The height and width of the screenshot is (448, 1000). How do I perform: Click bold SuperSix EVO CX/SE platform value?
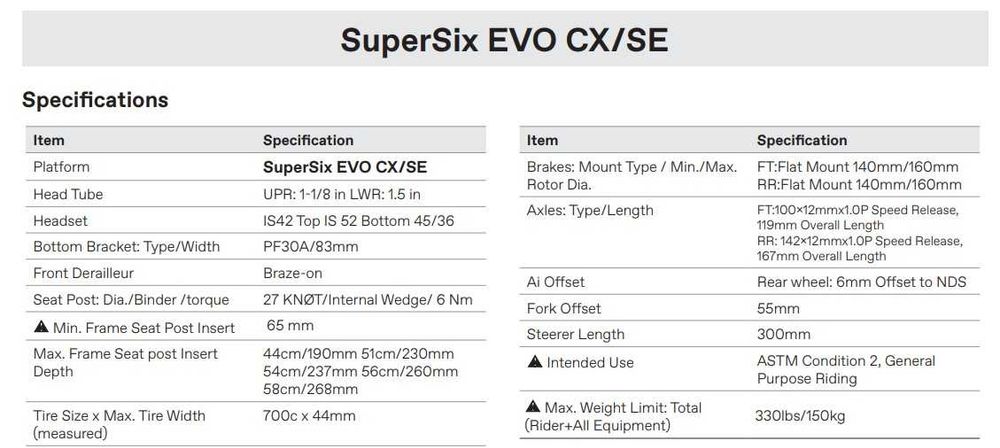click(345, 167)
